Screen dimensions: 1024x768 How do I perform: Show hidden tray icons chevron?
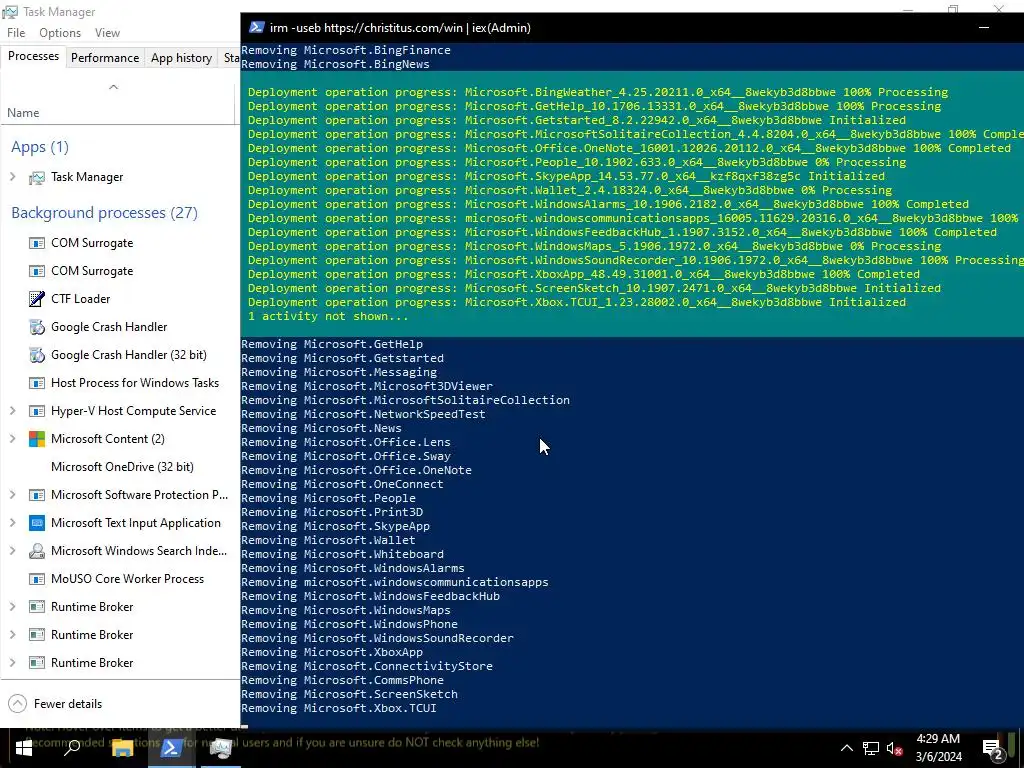click(x=846, y=748)
